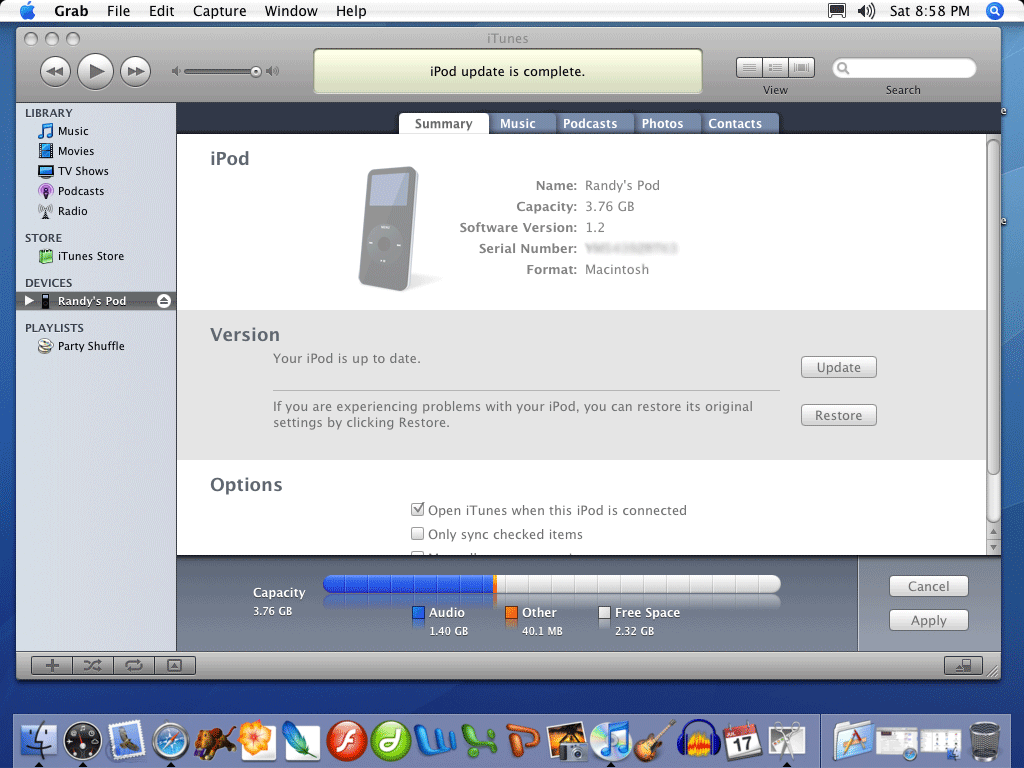Switch to list view button
Viewport: 1024px width, 768px height.
749,67
